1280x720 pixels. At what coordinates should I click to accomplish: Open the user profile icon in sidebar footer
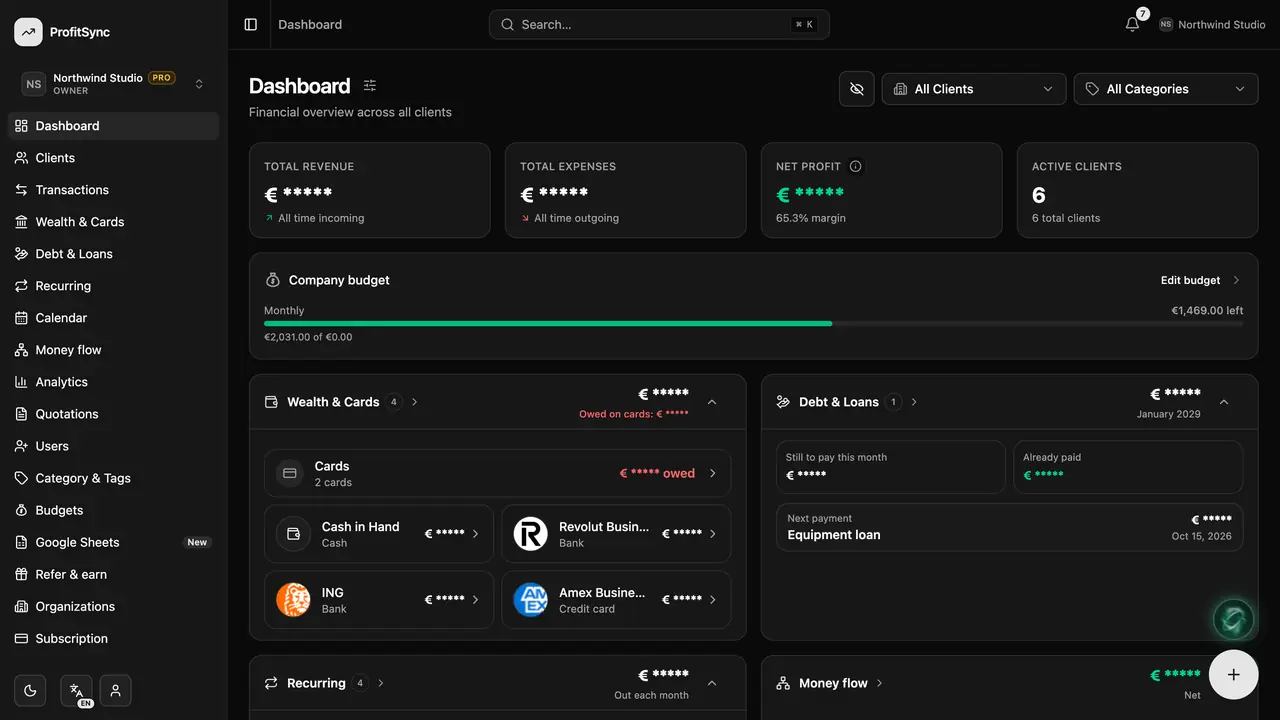[x=116, y=691]
